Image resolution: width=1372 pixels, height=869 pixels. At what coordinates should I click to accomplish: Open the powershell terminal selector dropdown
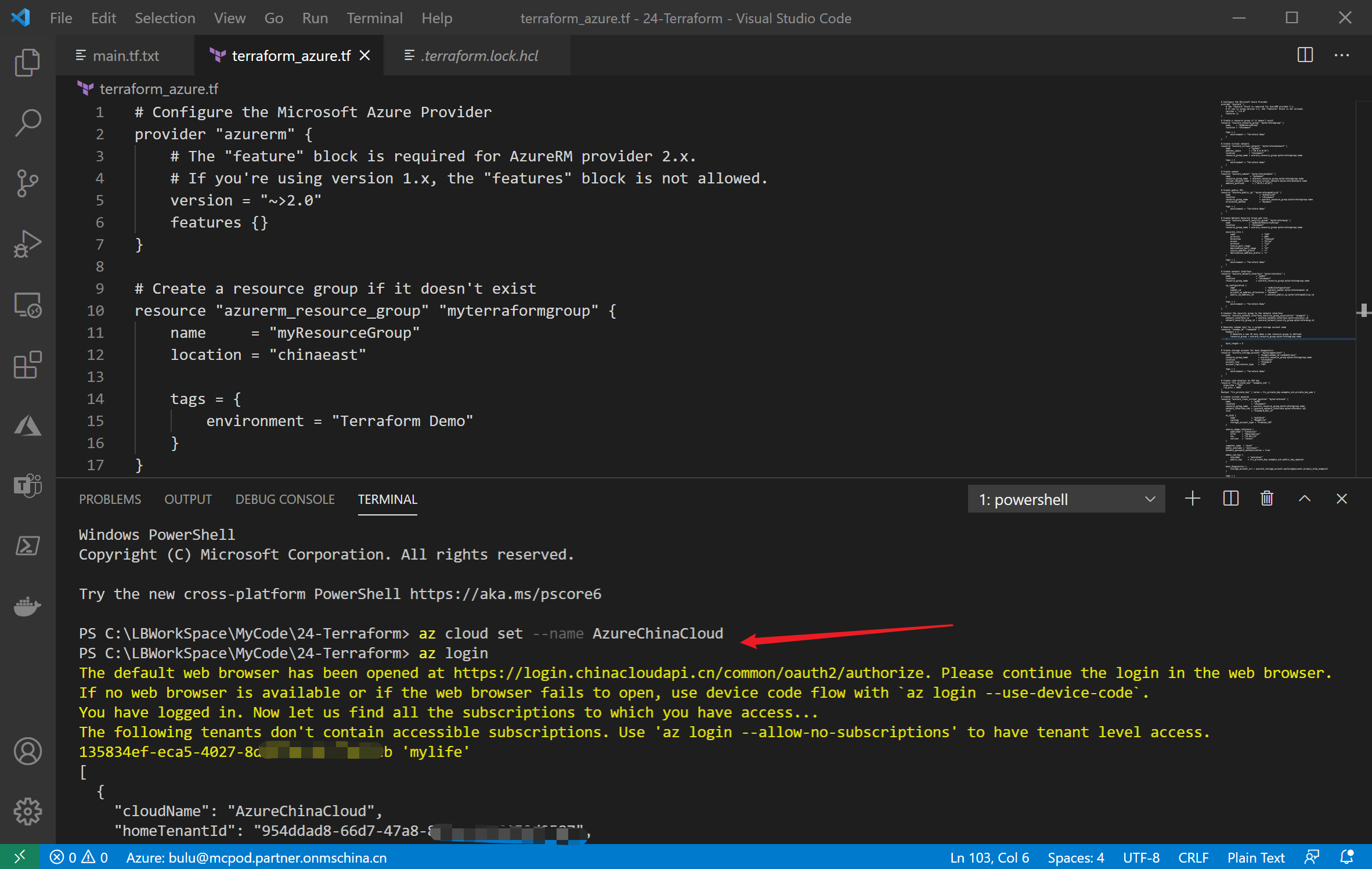pos(1066,499)
